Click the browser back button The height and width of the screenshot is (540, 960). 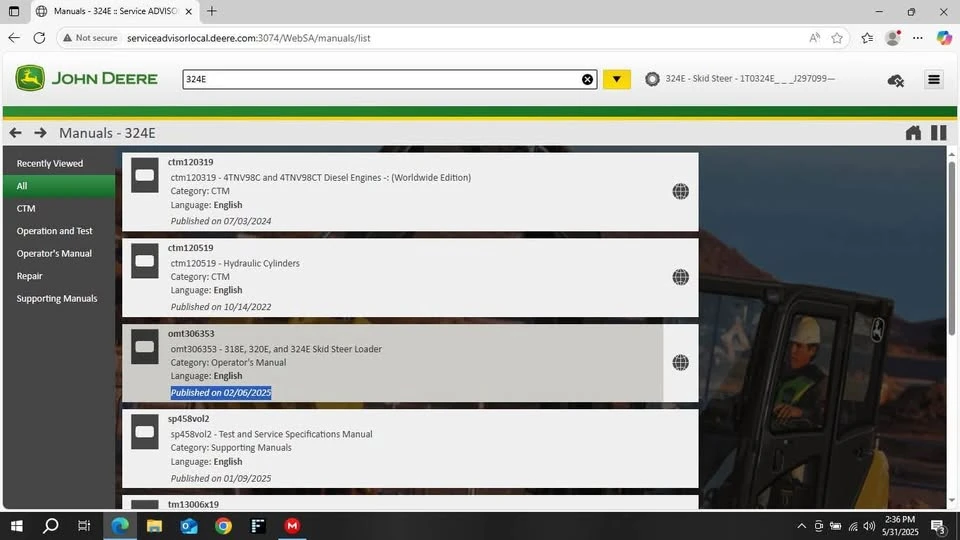coord(14,38)
